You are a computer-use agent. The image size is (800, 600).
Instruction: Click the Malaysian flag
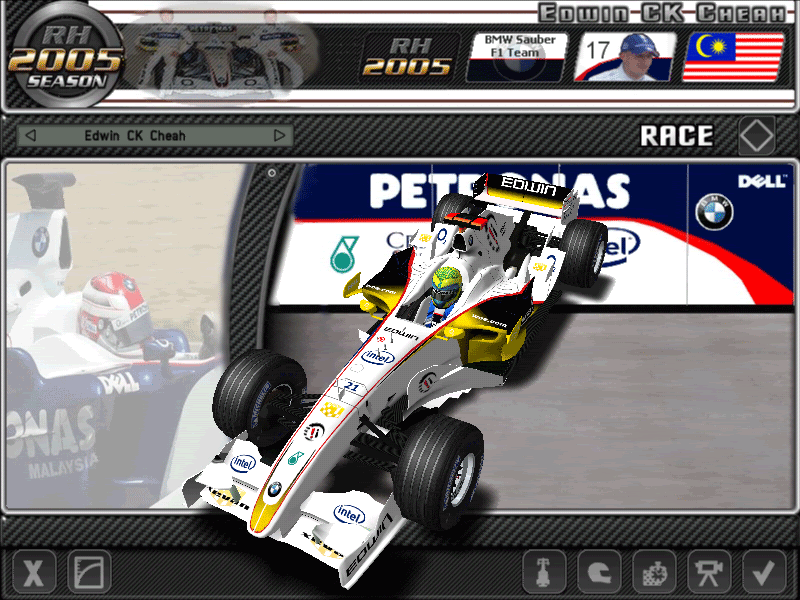[733, 56]
